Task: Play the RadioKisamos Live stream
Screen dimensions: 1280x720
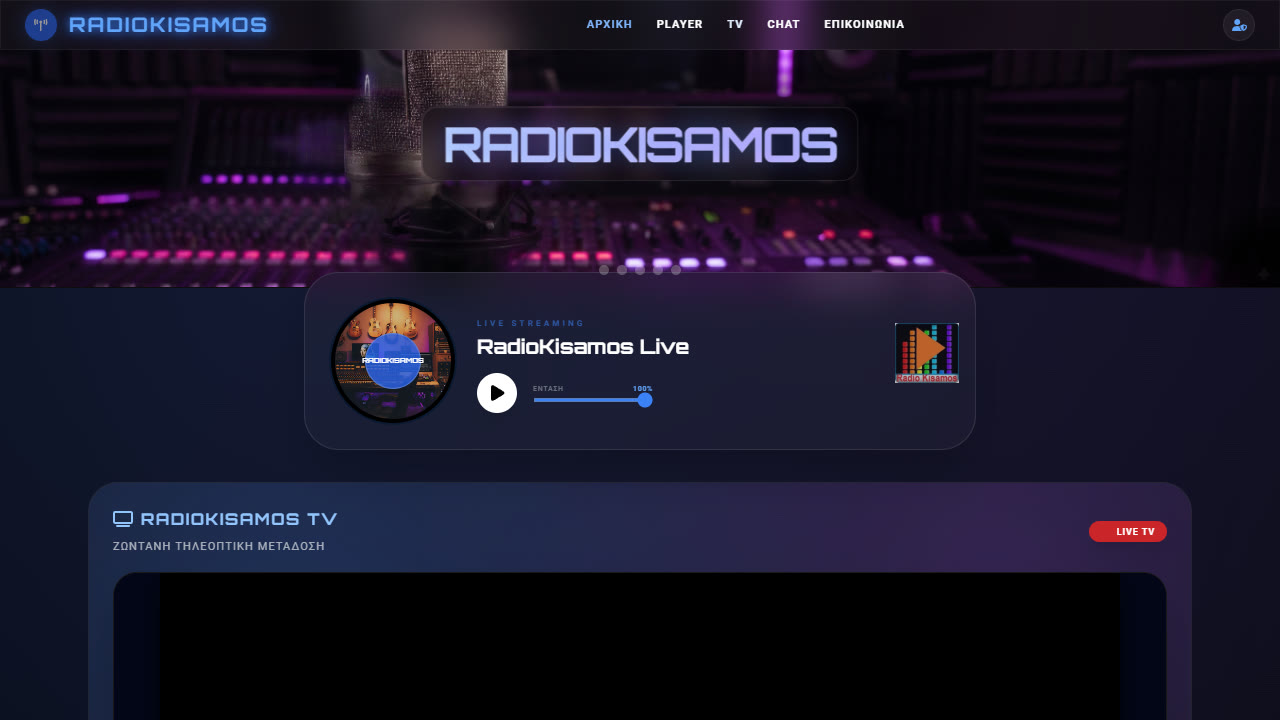Action: [x=497, y=393]
